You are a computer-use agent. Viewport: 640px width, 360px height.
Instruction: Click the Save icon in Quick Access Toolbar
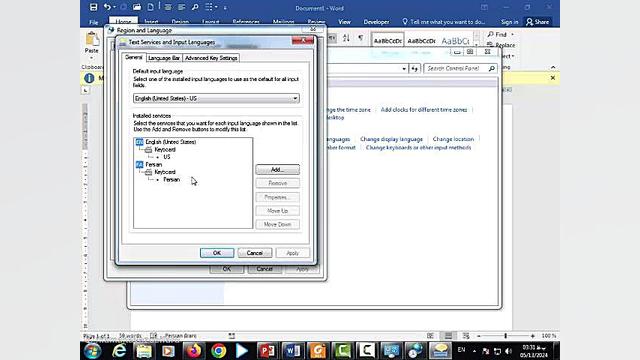pyautogui.click(x=93, y=7)
